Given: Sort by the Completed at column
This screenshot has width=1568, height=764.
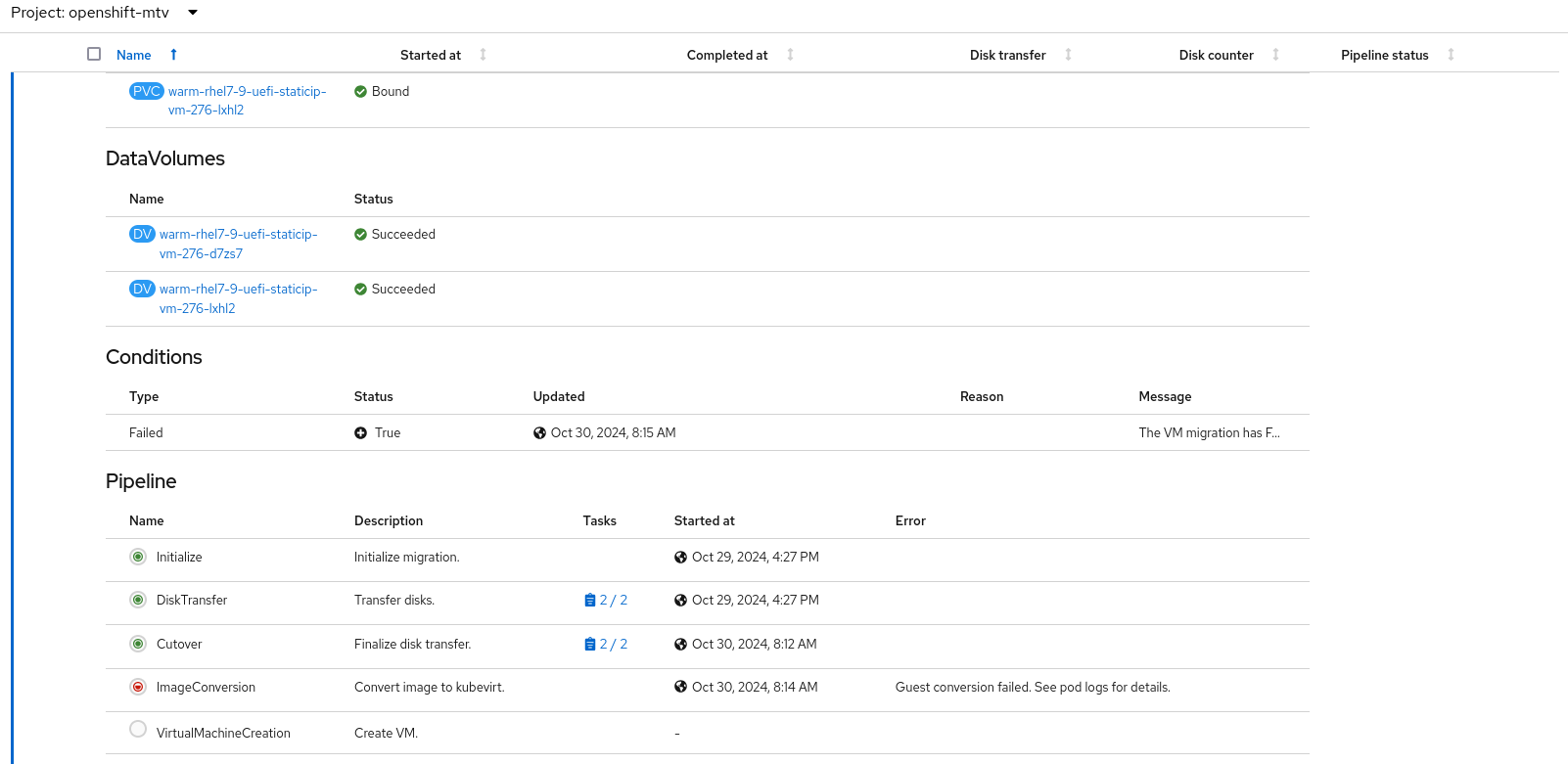Looking at the screenshot, I should pos(727,55).
